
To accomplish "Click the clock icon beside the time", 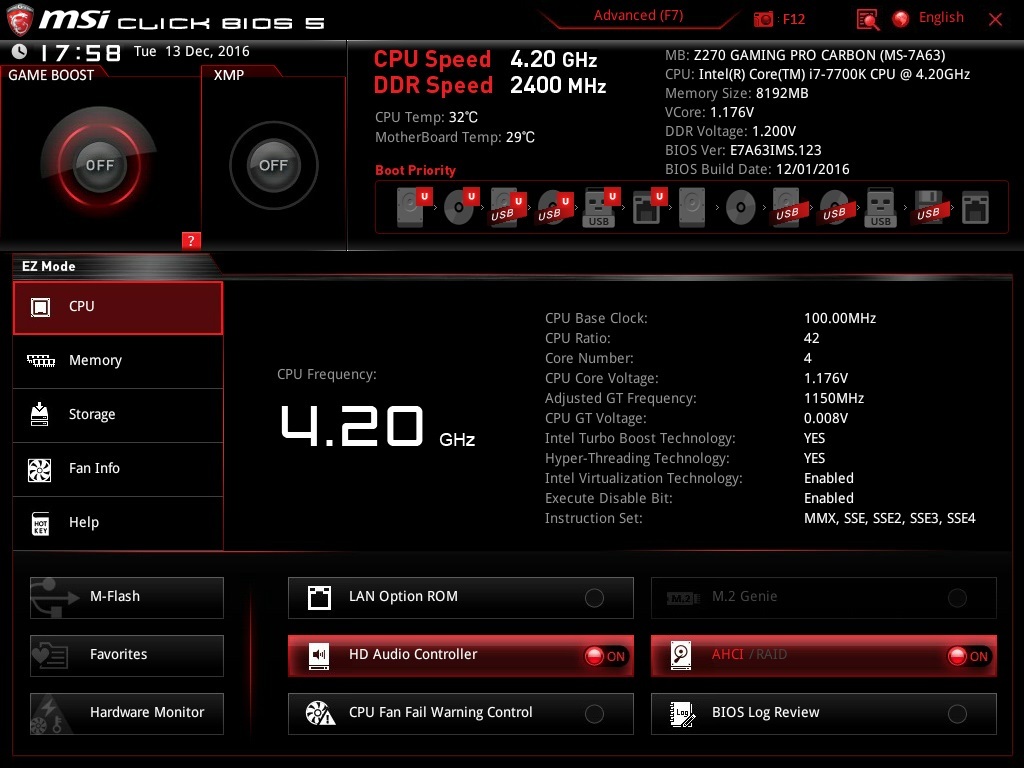I will tap(20, 52).
